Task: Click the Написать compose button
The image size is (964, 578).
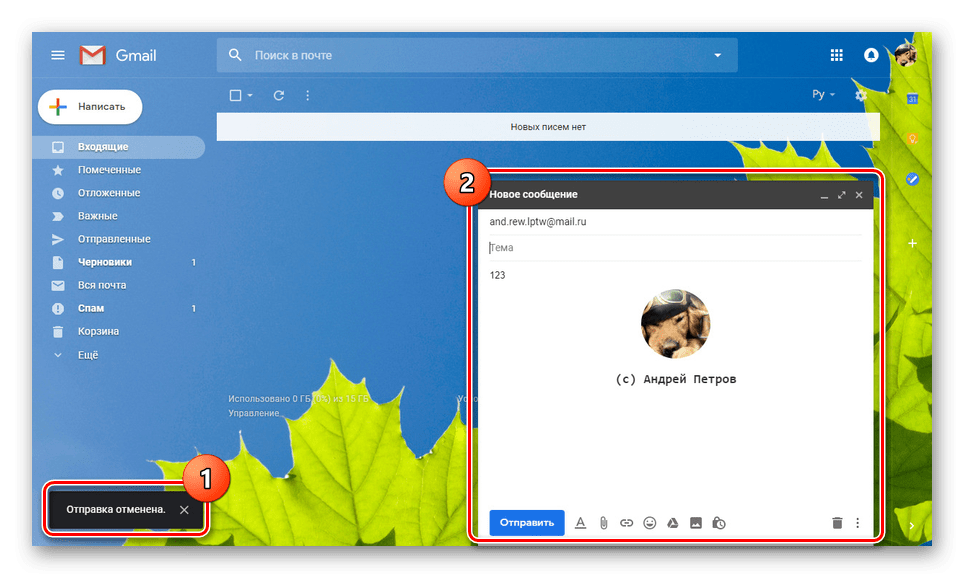Action: coord(90,107)
